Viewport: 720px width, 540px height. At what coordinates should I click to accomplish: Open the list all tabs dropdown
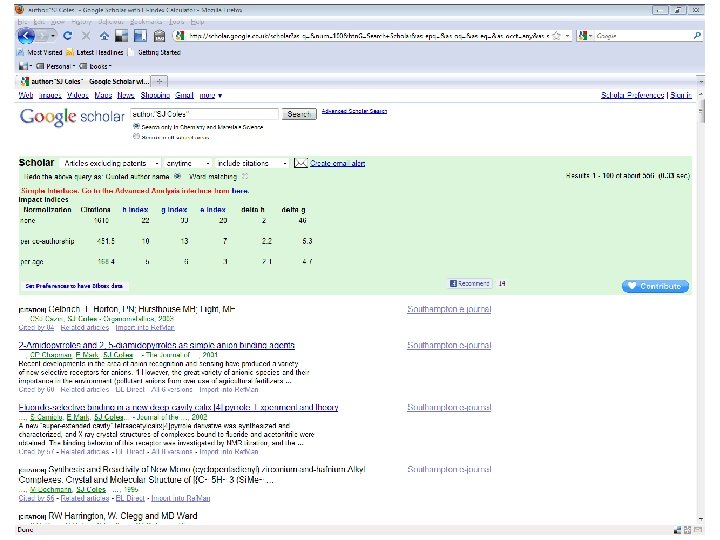tap(701, 81)
